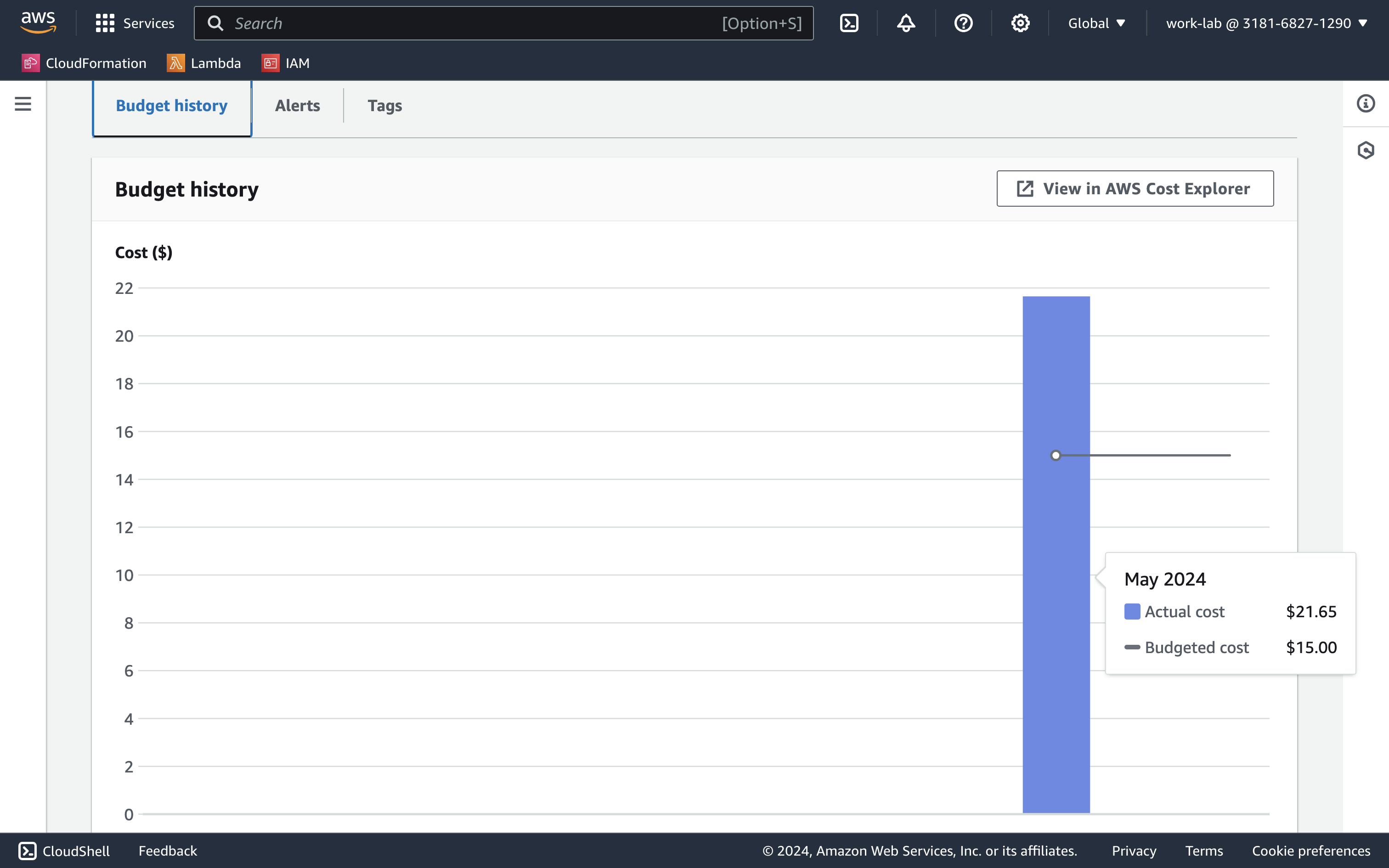Click the May 2024 tooltip heading

click(x=1164, y=579)
